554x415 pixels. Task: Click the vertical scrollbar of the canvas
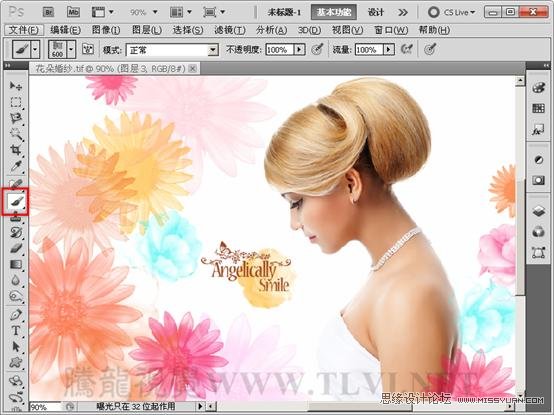(x=520, y=236)
